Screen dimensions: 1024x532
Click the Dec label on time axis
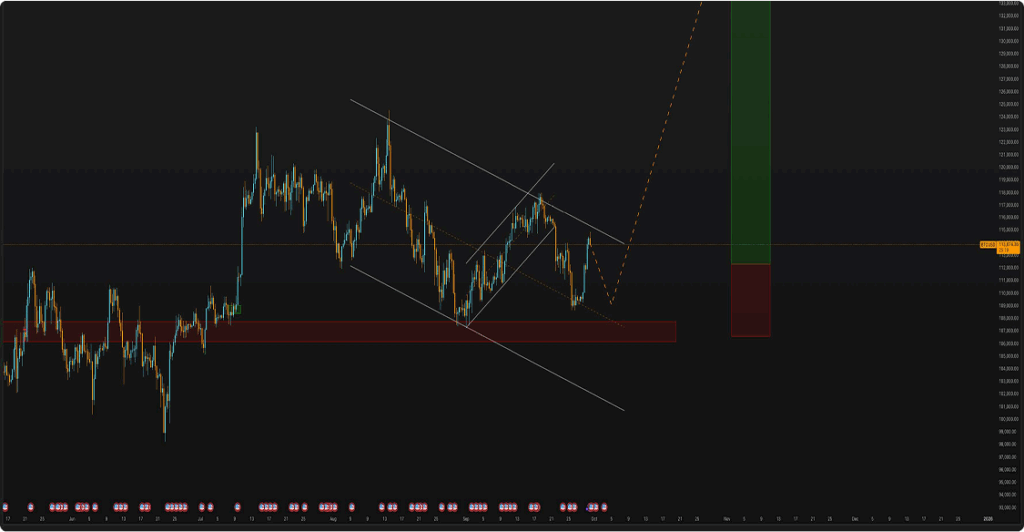(855, 520)
